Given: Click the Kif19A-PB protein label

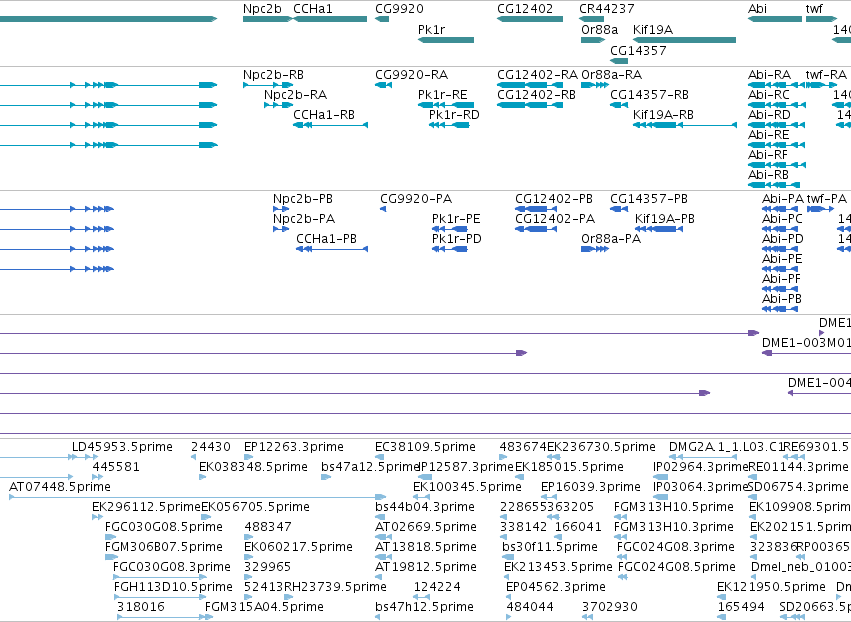Looking at the screenshot, I should (x=665, y=219).
